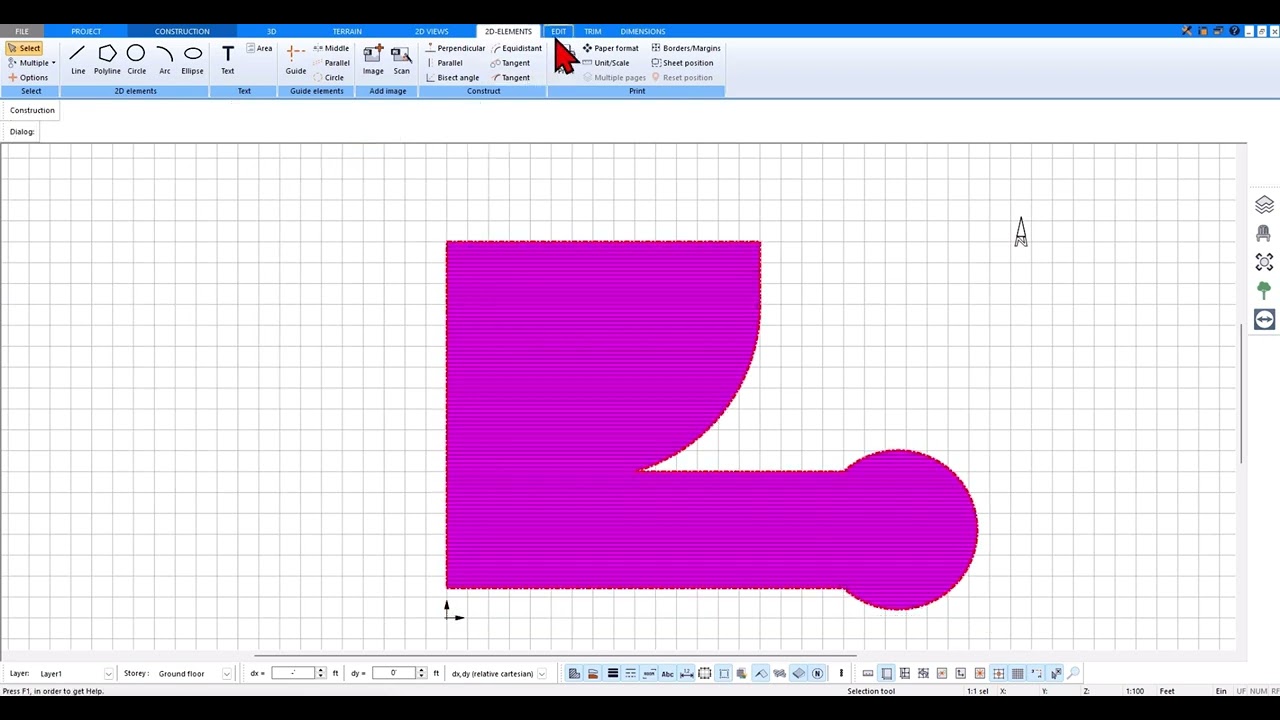Insert a Text element
Screen dimensions: 1280x720
tap(227, 59)
